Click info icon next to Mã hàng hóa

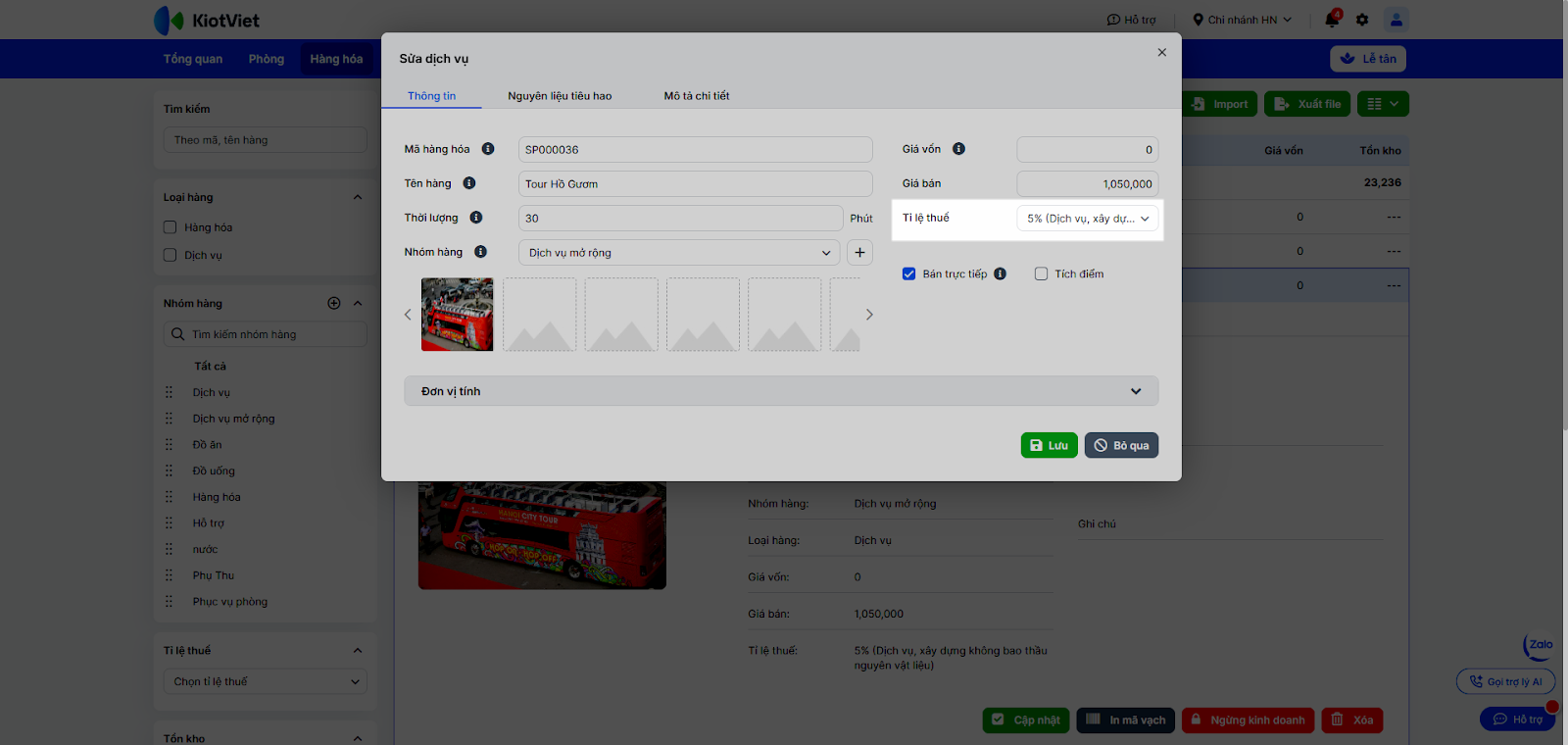coord(488,149)
